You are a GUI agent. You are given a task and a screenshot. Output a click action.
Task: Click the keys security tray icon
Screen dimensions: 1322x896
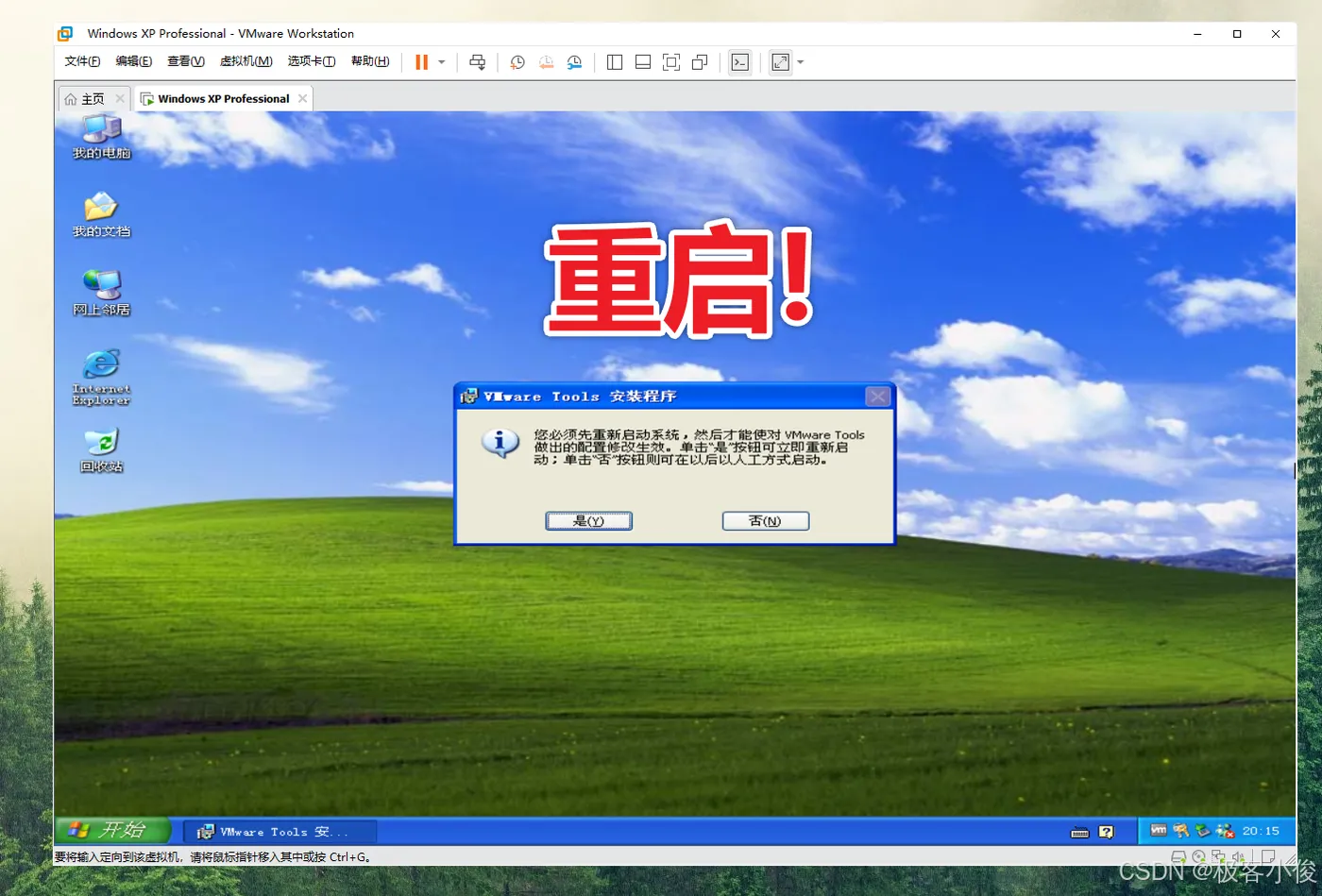(1181, 831)
